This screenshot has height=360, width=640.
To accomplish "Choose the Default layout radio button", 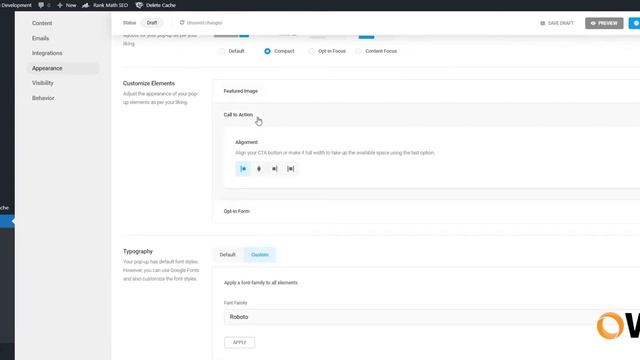I will pos(222,51).
